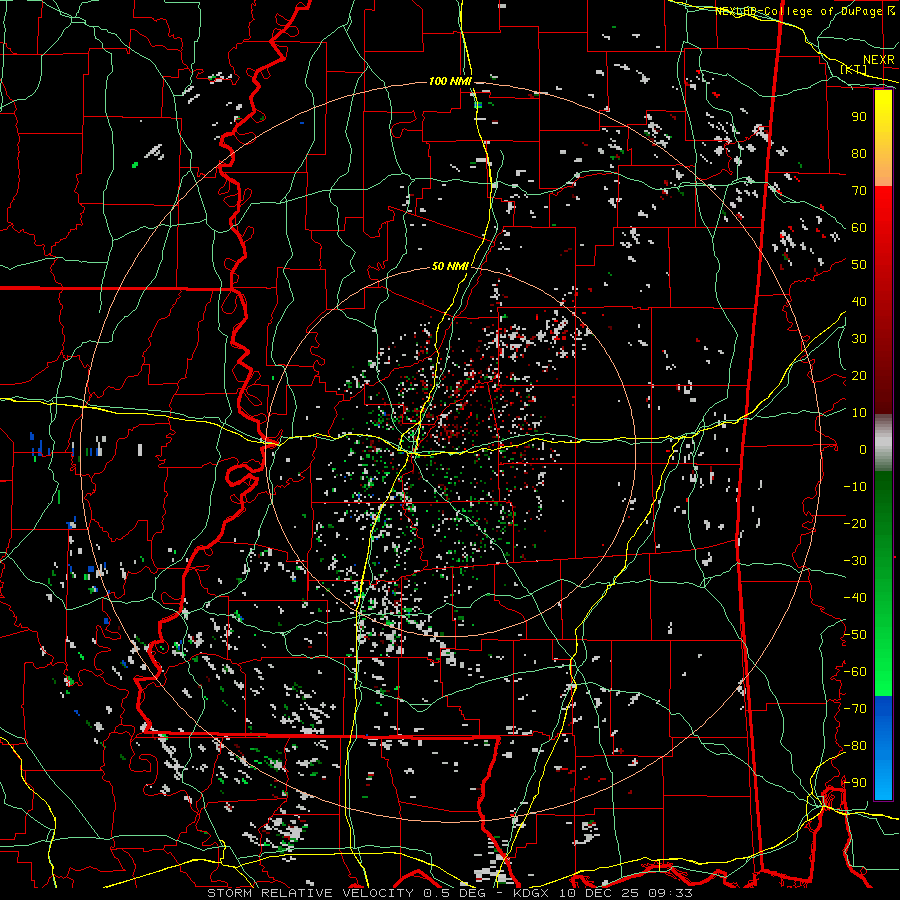Click the -80 value on velocity scale
This screenshot has width=900, height=900.
(x=855, y=746)
